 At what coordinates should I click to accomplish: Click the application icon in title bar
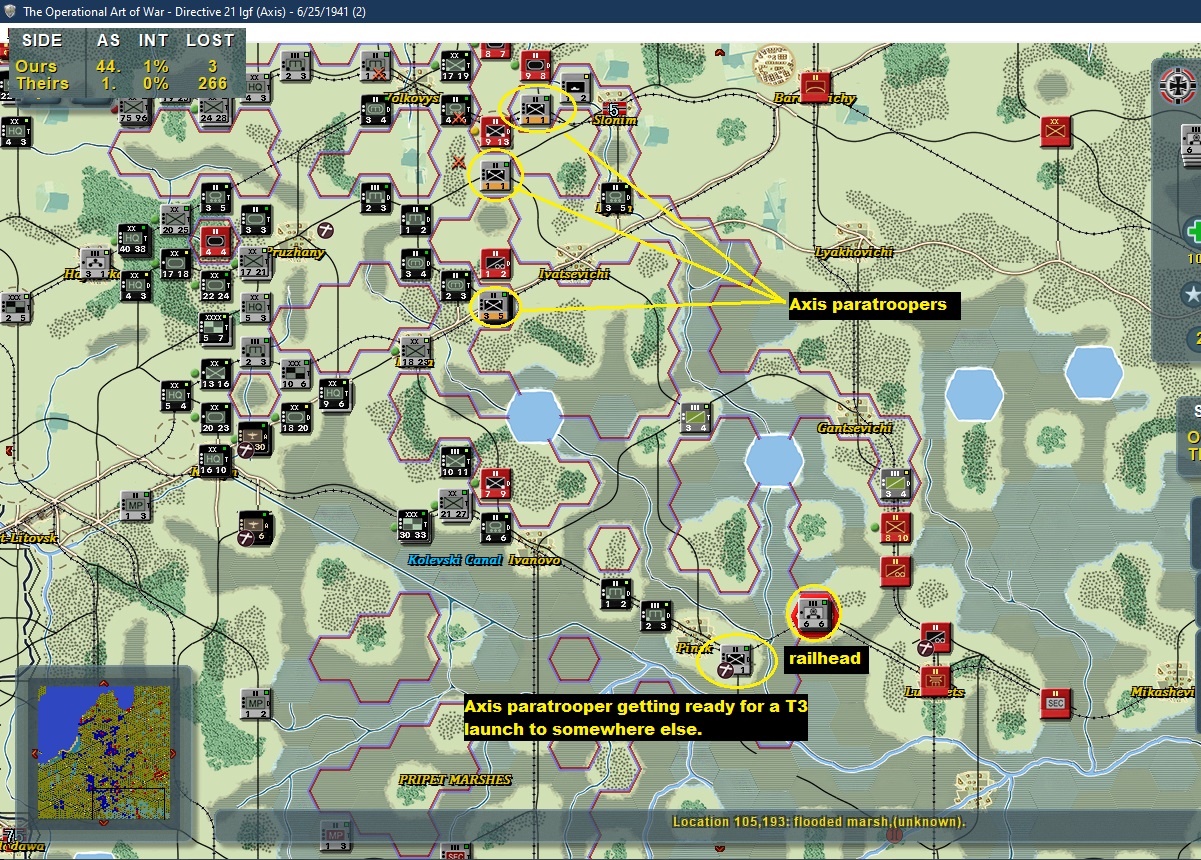pos(9,11)
